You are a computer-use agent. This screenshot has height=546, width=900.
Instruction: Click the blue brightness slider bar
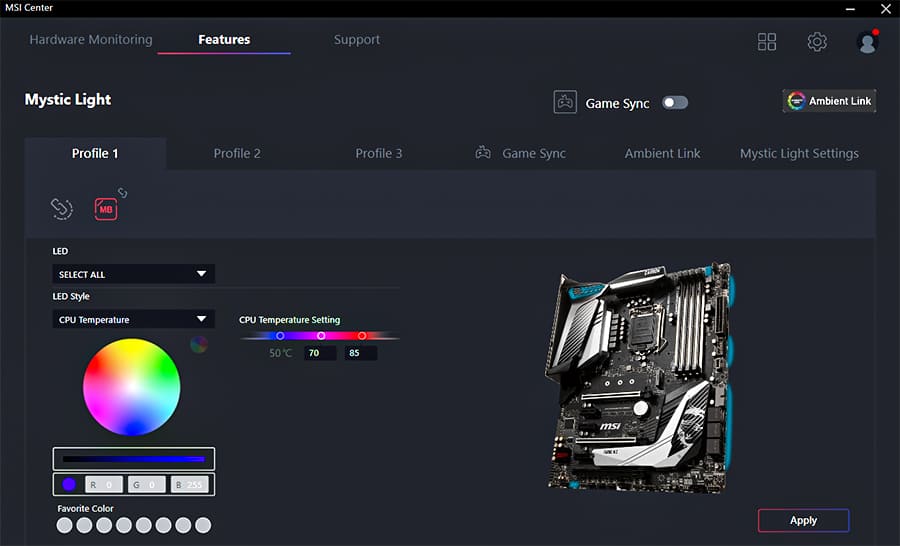tap(133, 459)
